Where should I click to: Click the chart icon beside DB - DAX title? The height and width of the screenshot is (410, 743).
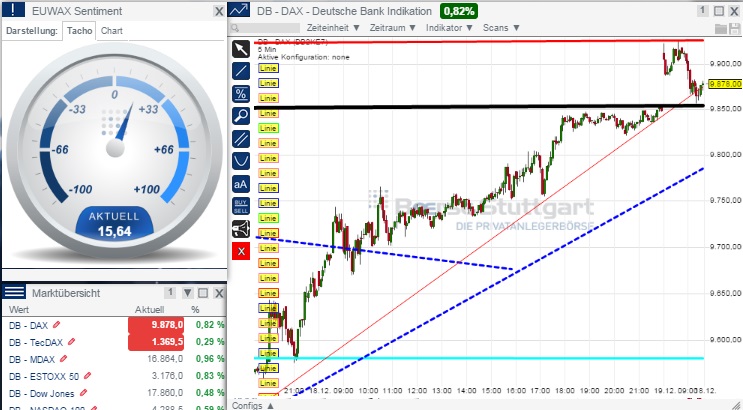click(240, 10)
